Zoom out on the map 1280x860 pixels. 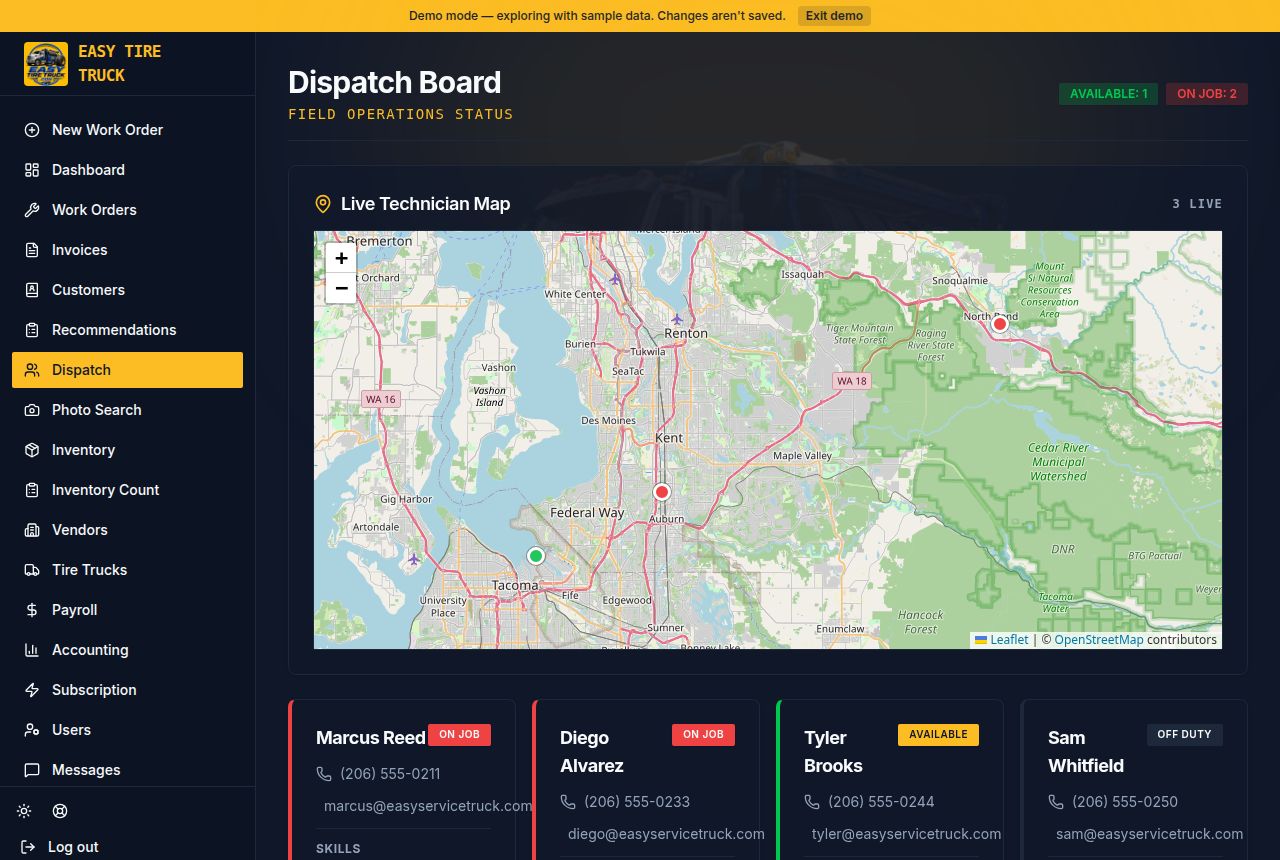341,288
